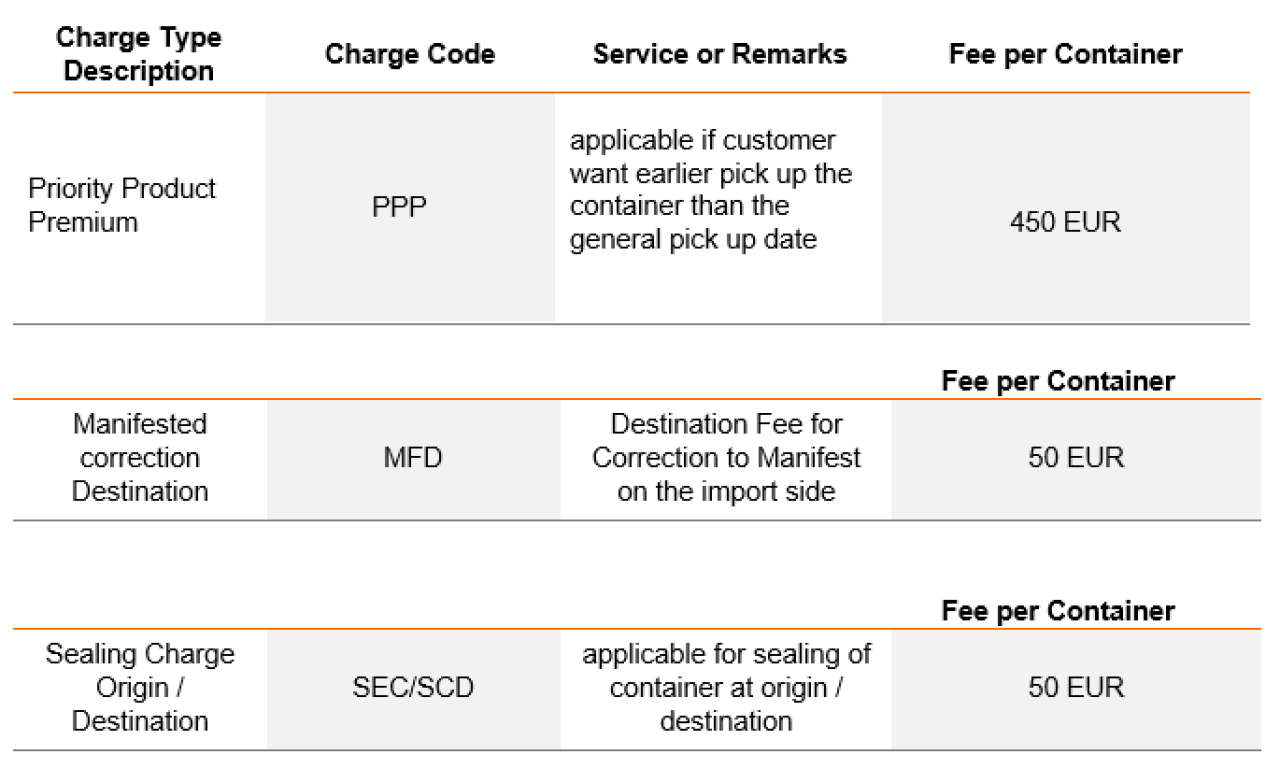Viewport: 1280px width, 783px height.
Task: Click the 50 EUR fee in MFD row
Action: pos(1076,458)
